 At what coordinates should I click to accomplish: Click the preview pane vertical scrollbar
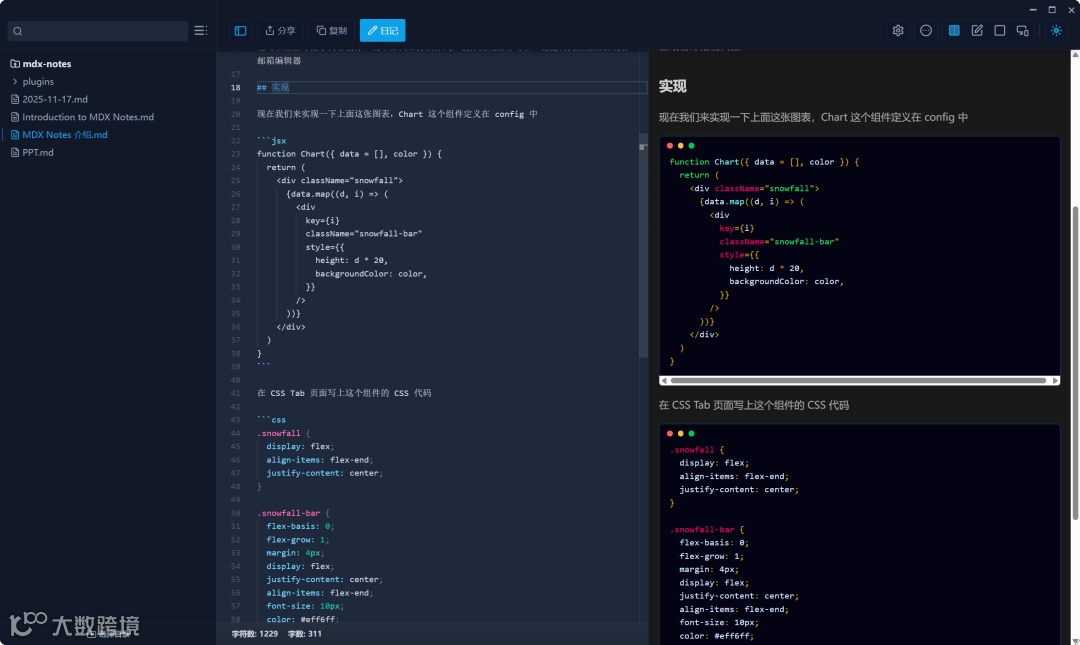(x=1075, y=363)
